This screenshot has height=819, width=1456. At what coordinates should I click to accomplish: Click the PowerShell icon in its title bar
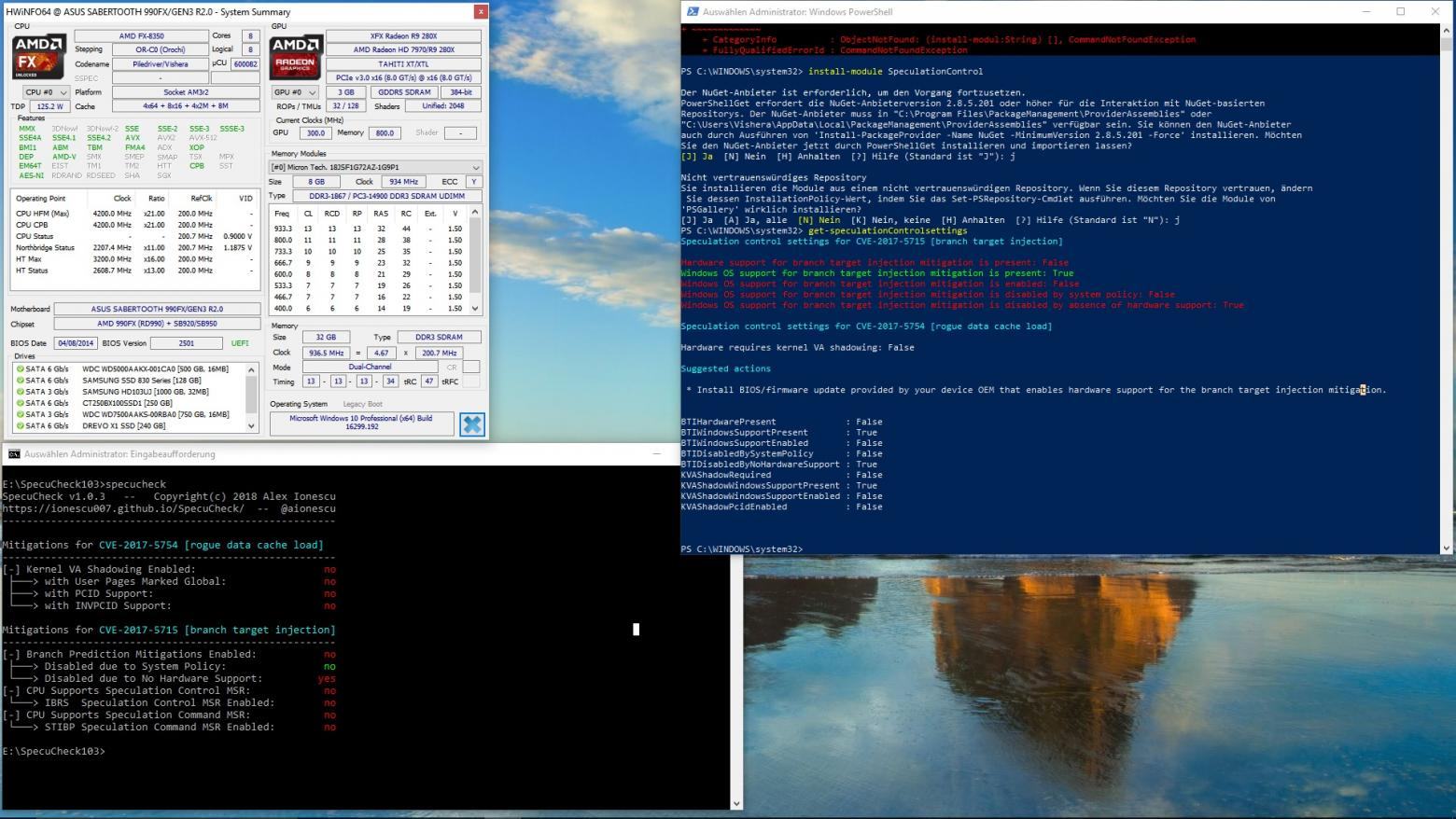coord(693,11)
